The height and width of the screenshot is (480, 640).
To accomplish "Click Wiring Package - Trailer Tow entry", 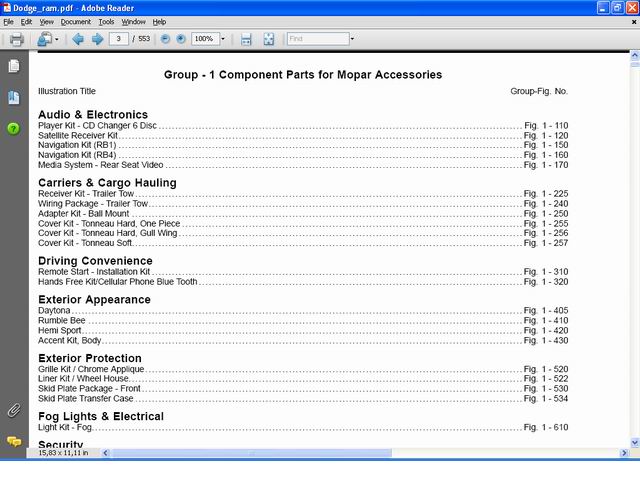I will point(93,204).
